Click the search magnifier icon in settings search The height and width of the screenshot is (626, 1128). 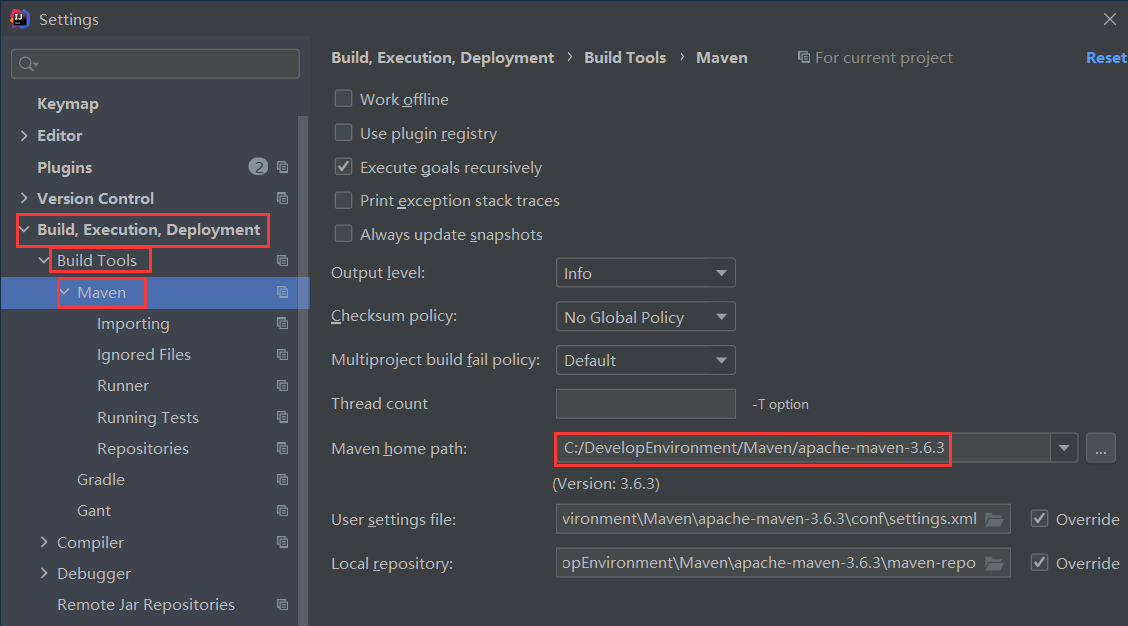pos(28,64)
